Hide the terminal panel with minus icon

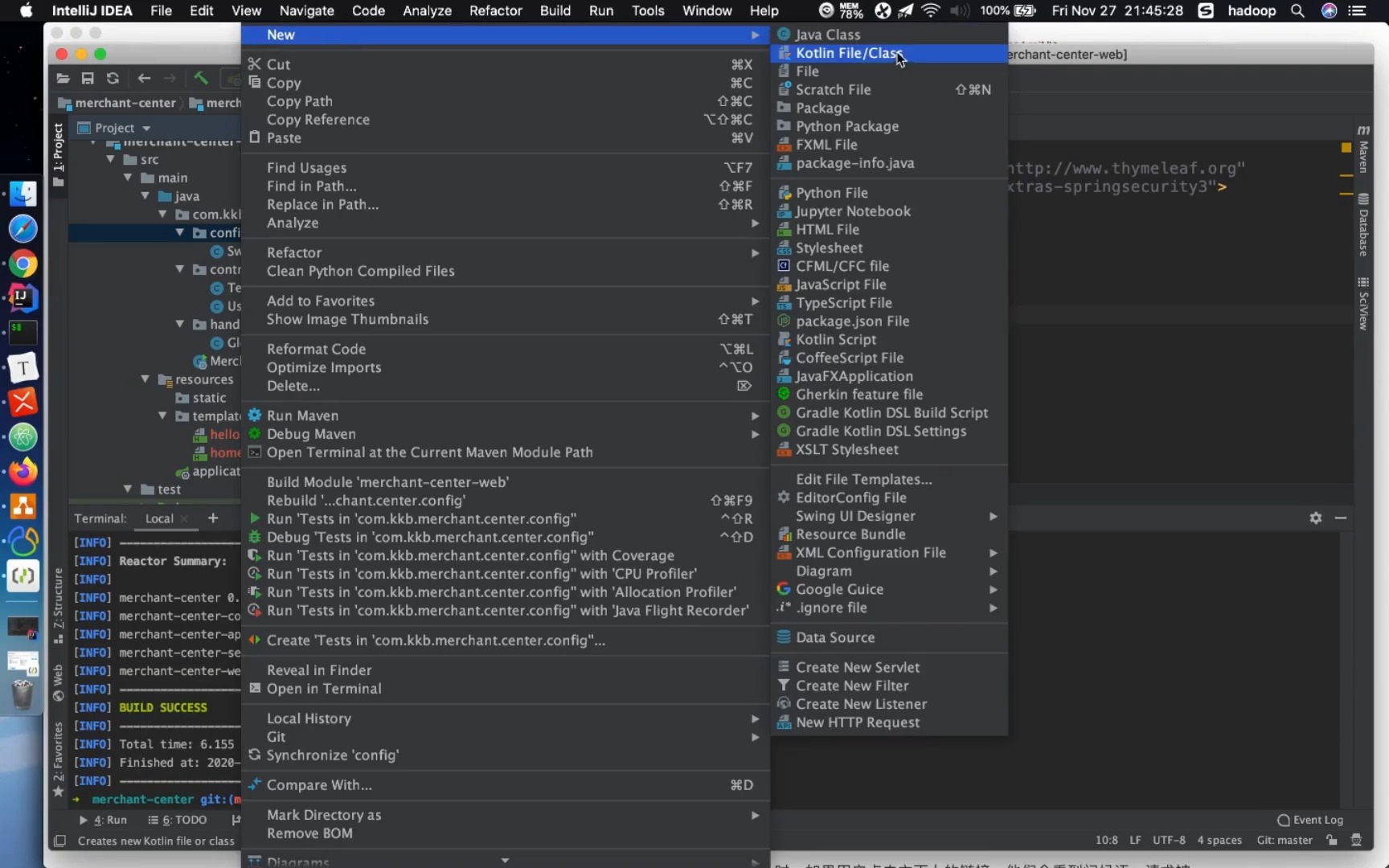point(1341,518)
